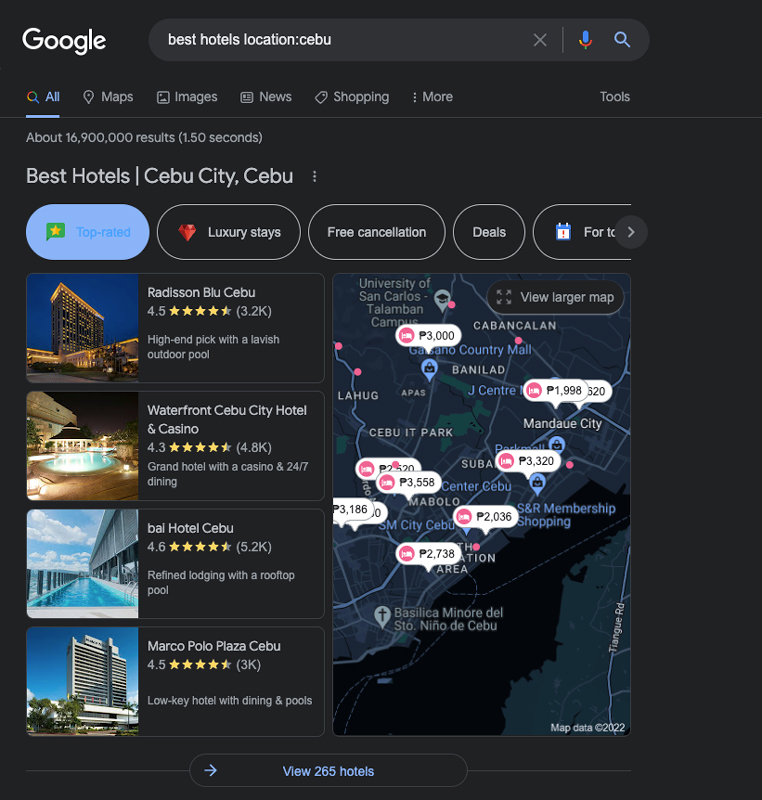Select the Free cancellation filter chip
The width and height of the screenshot is (762, 800).
[x=377, y=232]
